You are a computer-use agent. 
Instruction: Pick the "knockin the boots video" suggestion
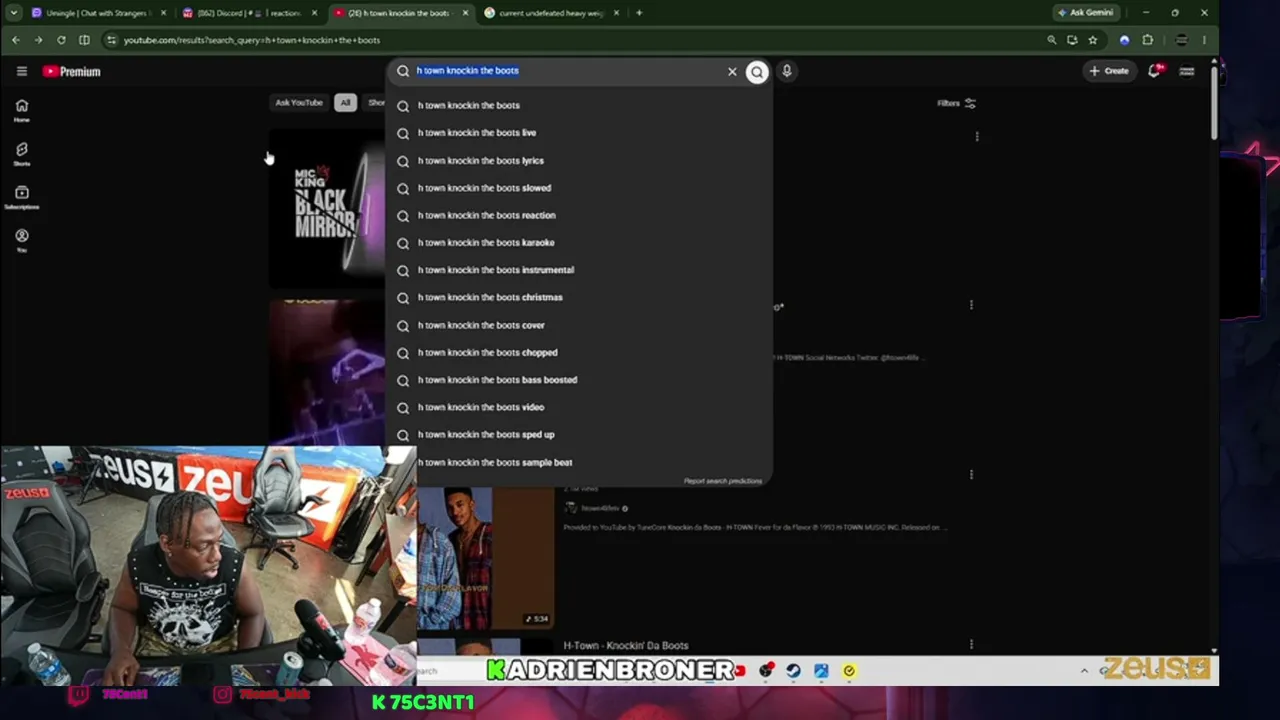tap(580, 408)
